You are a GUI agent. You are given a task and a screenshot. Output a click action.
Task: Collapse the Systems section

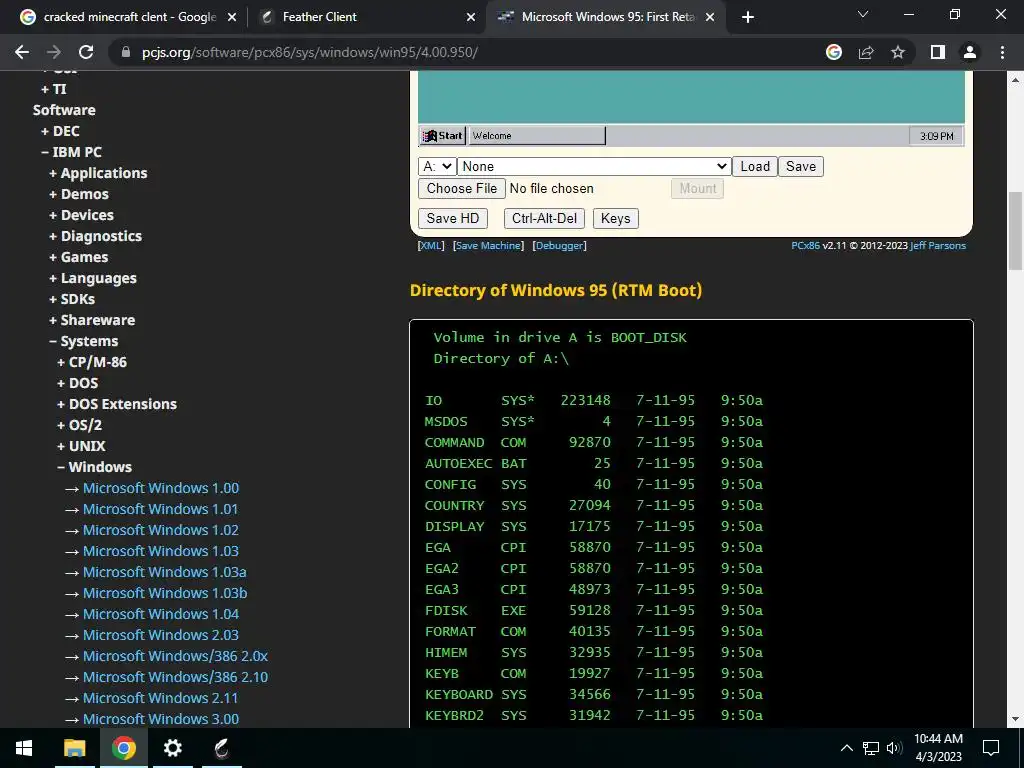pos(84,341)
